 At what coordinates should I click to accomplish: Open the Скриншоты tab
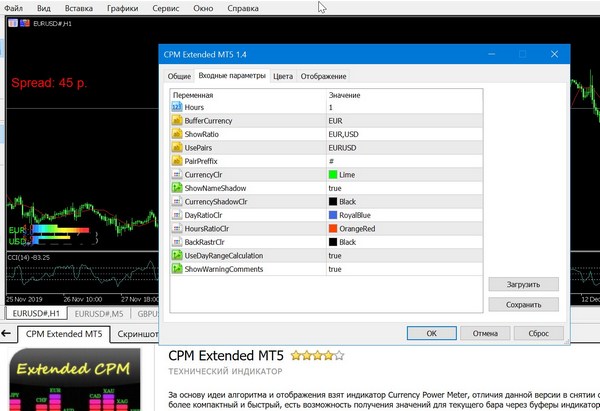(x=136, y=334)
